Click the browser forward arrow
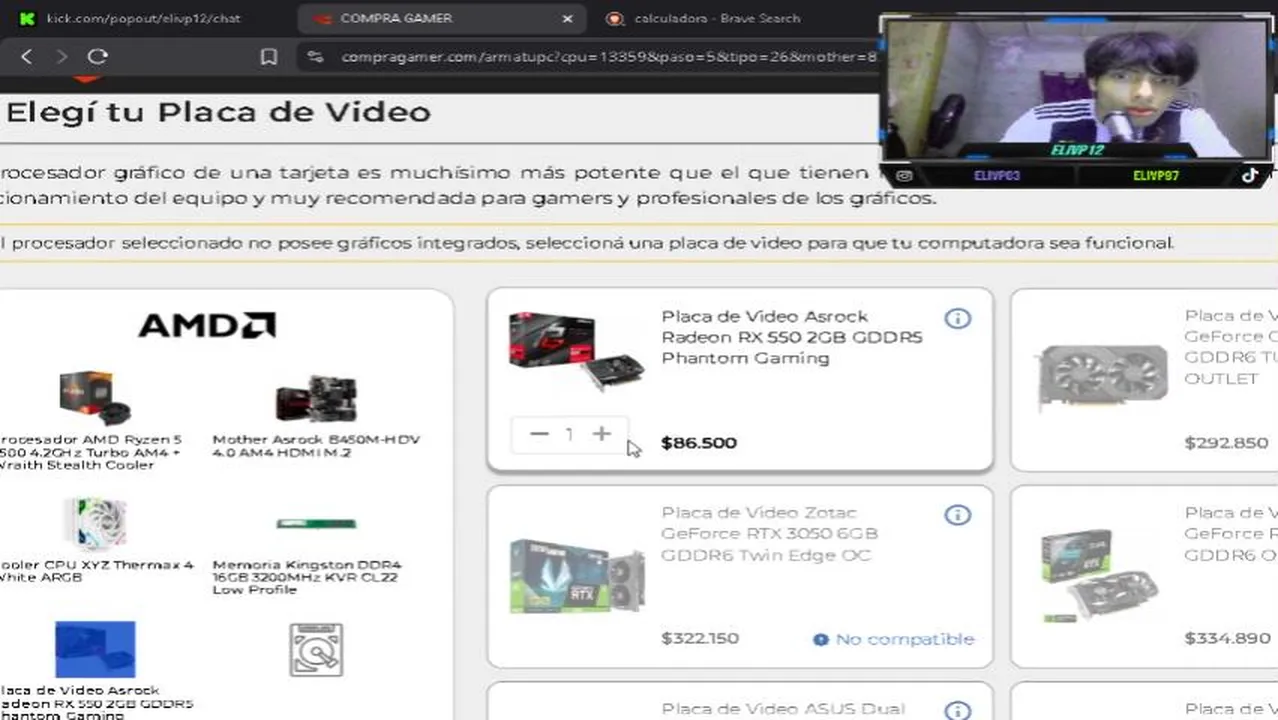 62,57
